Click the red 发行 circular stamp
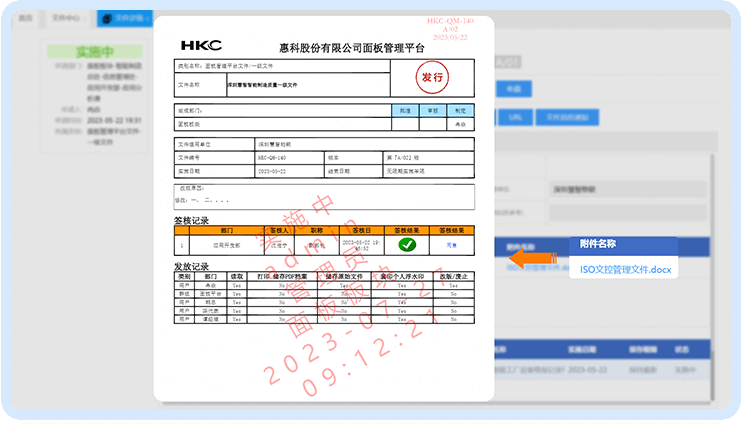This screenshot has height=429, width=742. (432, 78)
